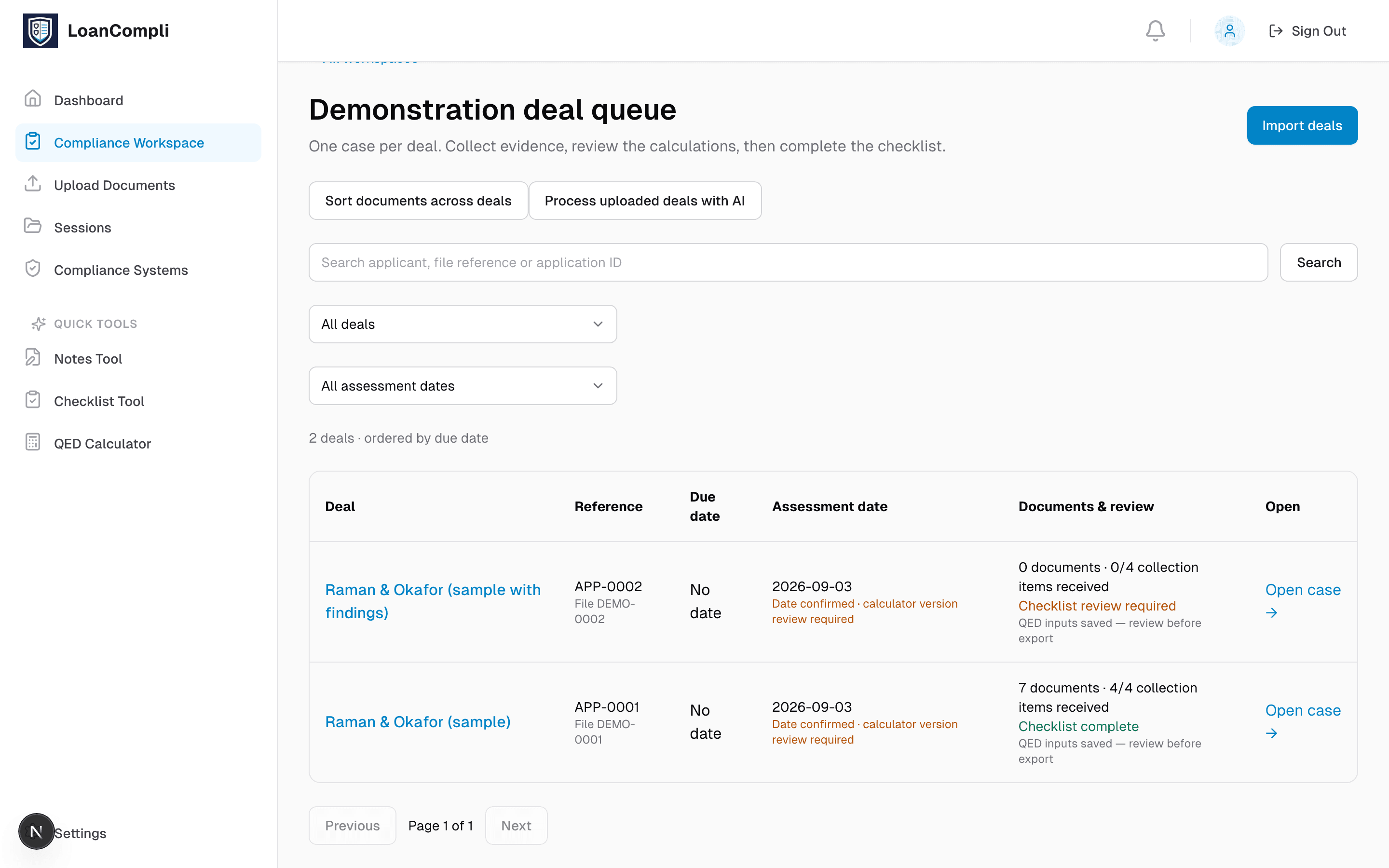Click the Compliance Workspace clipboard icon
Screen dimensions: 1389x868
point(33,142)
